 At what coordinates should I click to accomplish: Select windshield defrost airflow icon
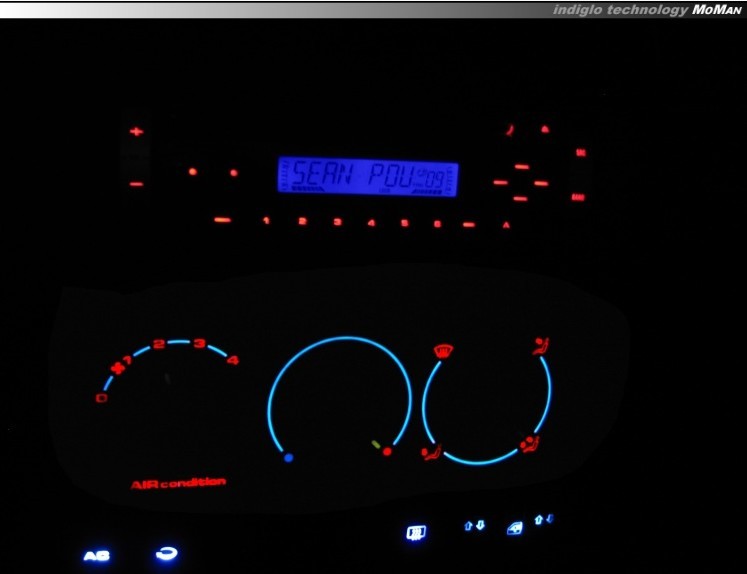coord(442,351)
